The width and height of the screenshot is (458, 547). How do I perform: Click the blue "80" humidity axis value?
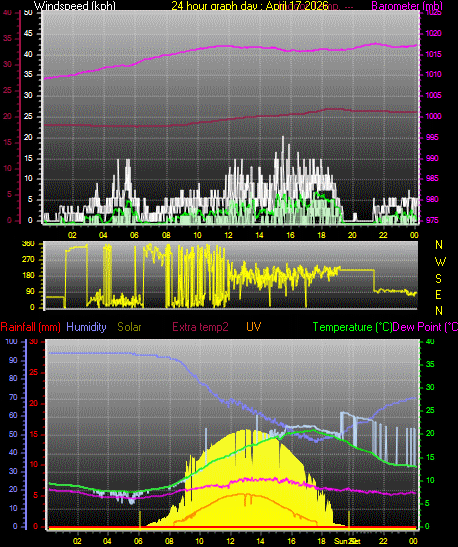[13, 379]
